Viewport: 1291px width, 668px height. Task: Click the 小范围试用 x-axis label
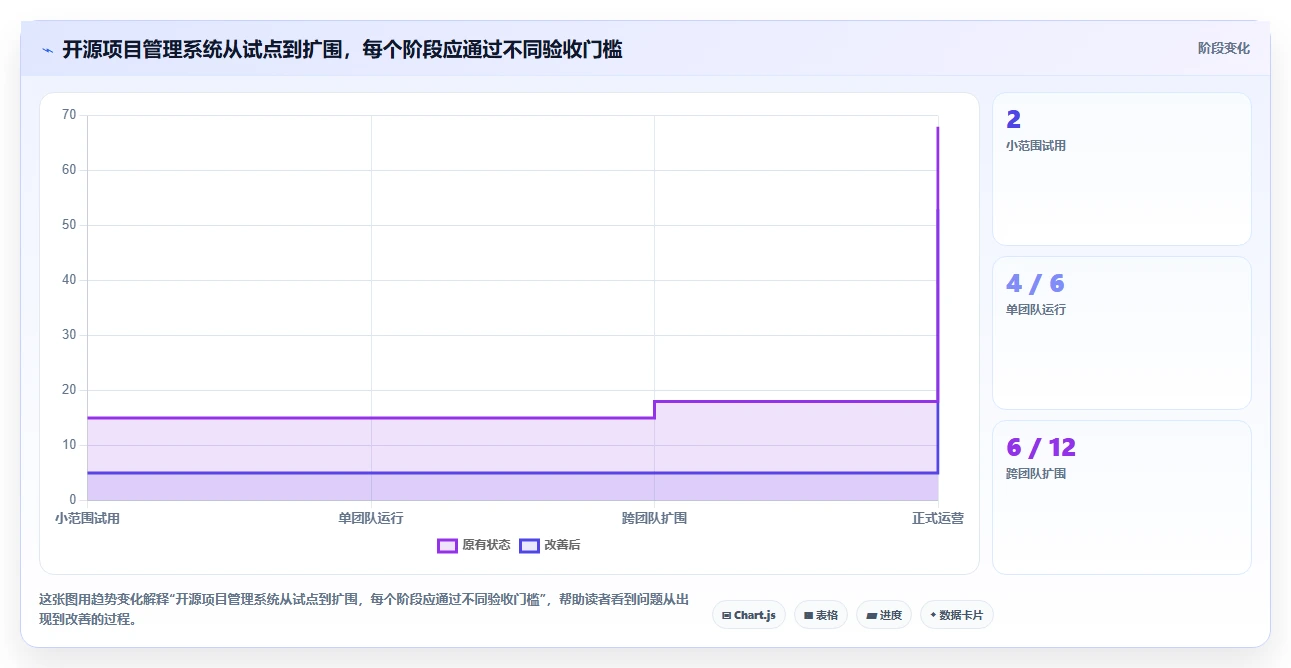pos(87,518)
